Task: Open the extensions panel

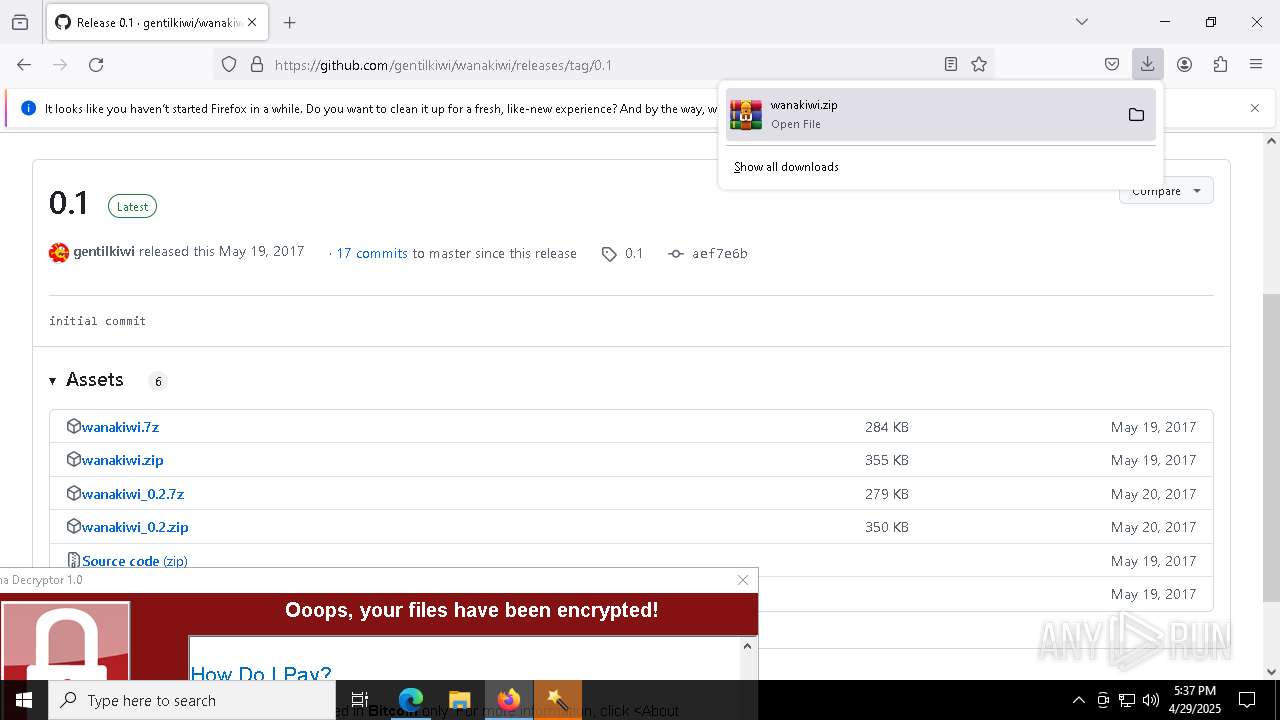Action: click(1220, 64)
